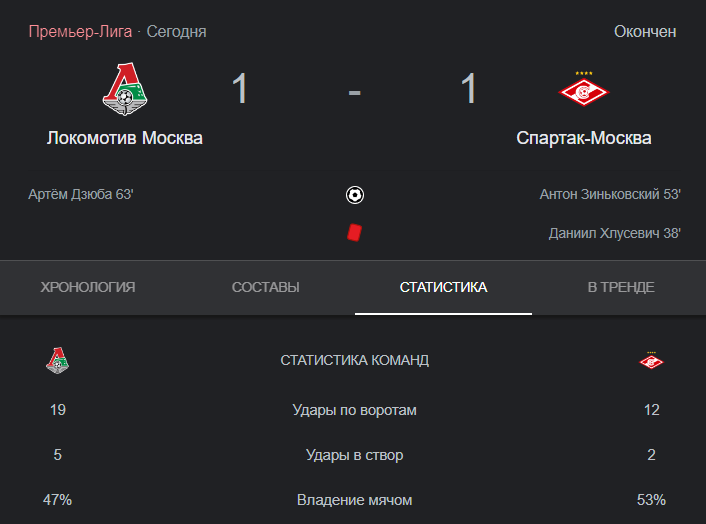Click the Удары по воротам stat row
Screen dimensions: 706x524
355,410
